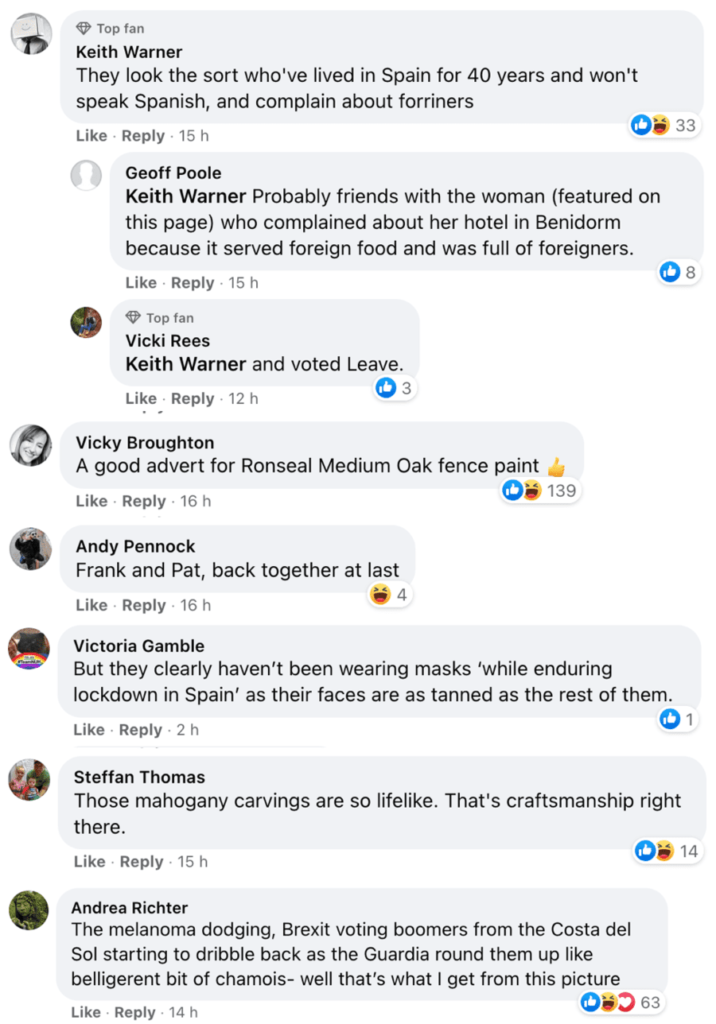Like Steffan Thomas's mahogany carvings comment
This screenshot has height=1024, width=716.
tap(90, 861)
